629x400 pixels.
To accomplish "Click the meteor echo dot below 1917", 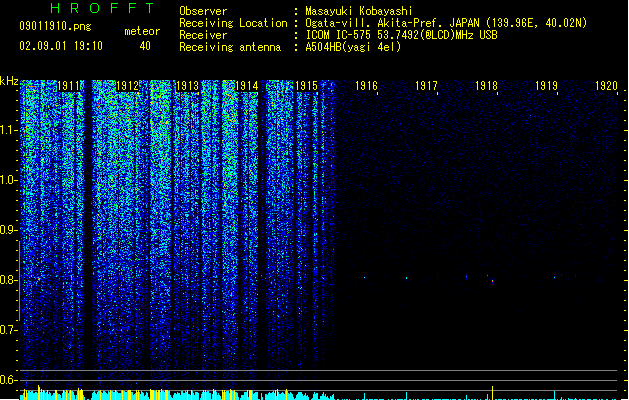I will [x=407, y=278].
